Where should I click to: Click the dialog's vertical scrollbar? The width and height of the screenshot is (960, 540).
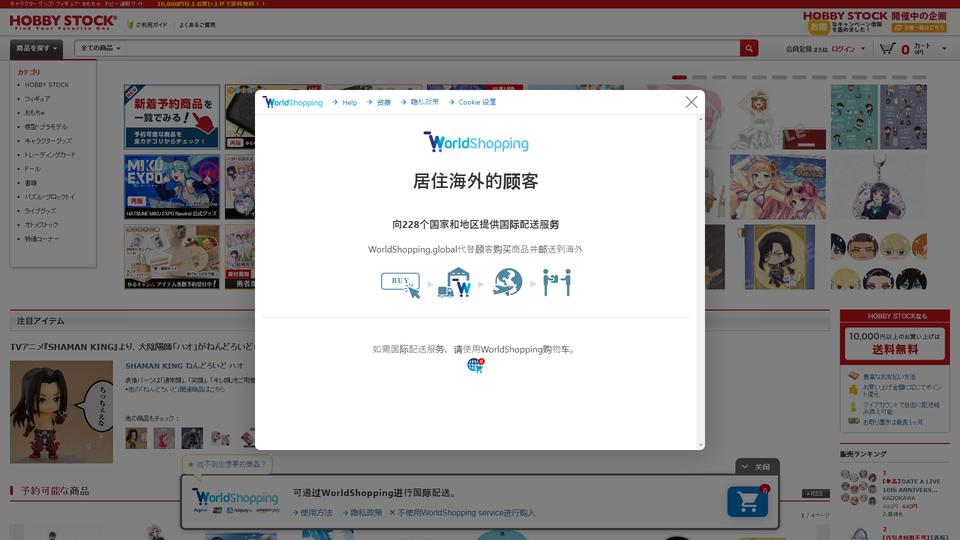point(700,282)
